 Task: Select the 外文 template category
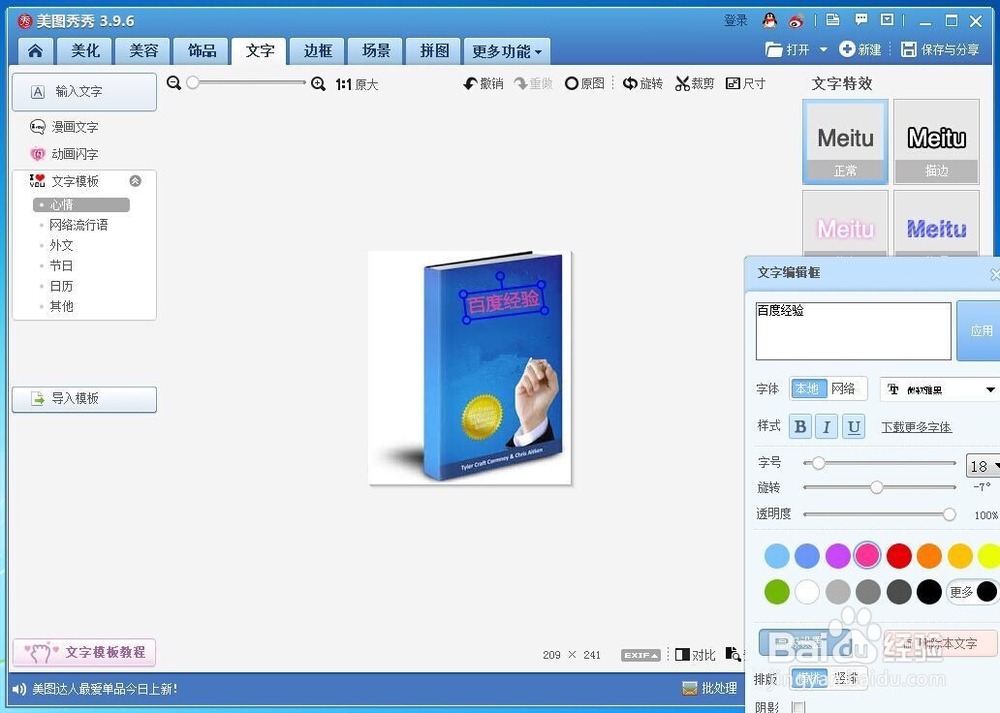click(x=61, y=246)
